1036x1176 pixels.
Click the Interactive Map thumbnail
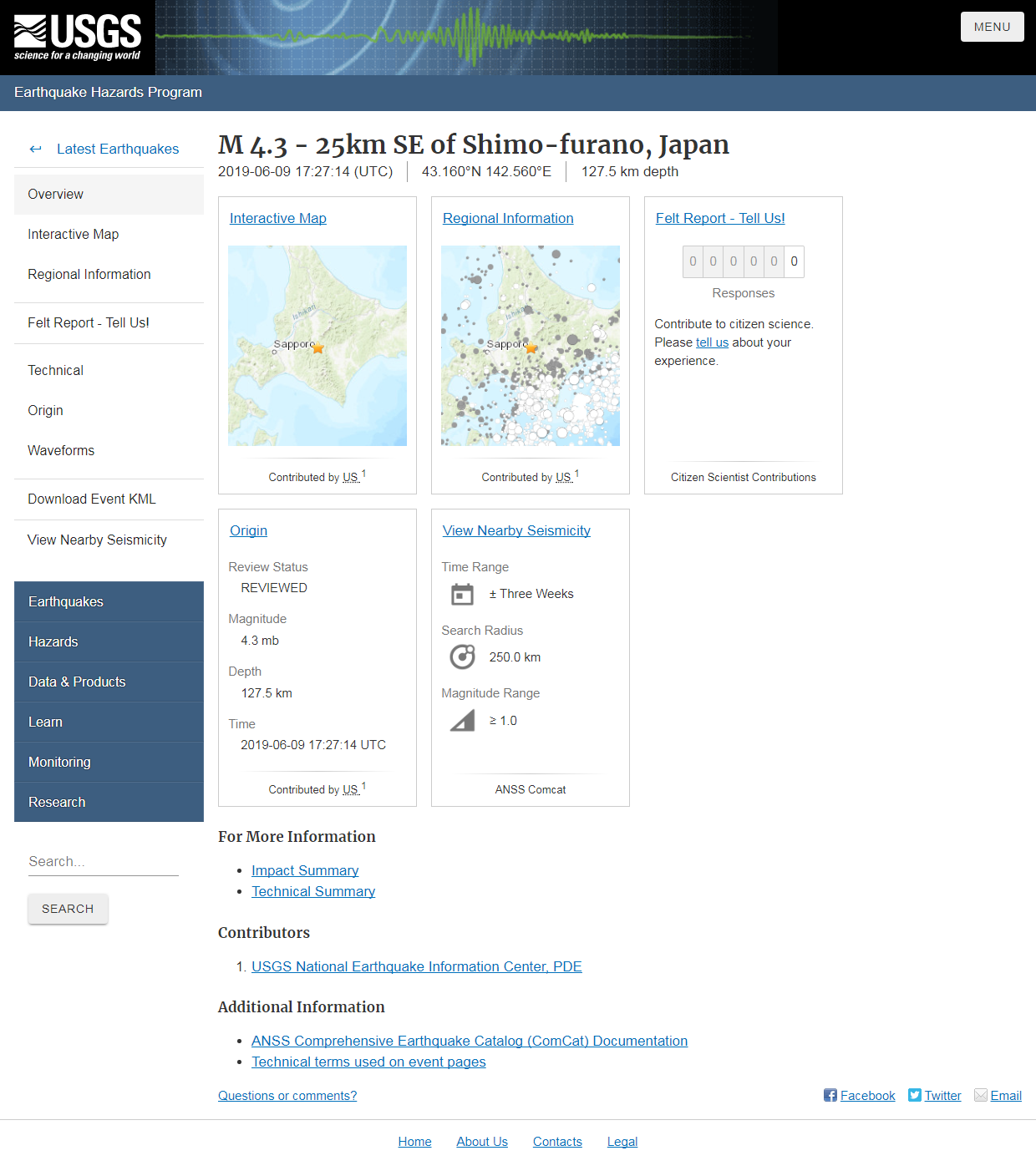(317, 345)
